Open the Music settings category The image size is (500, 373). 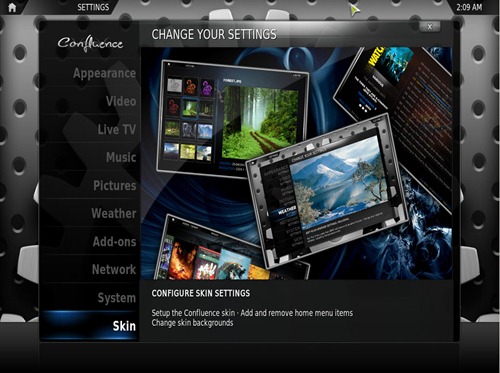90,157
